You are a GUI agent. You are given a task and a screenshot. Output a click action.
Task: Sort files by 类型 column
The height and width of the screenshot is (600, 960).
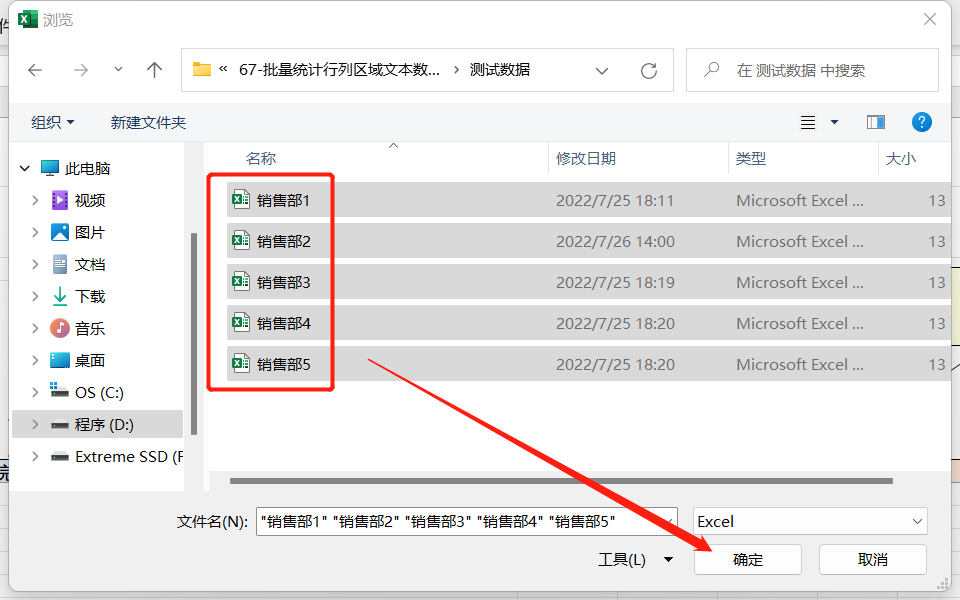tap(751, 159)
